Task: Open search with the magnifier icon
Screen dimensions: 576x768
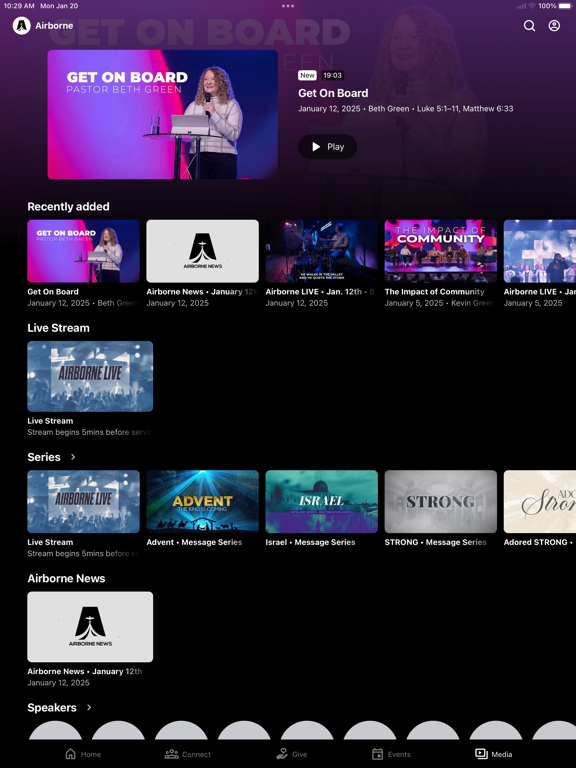Action: coord(529,25)
